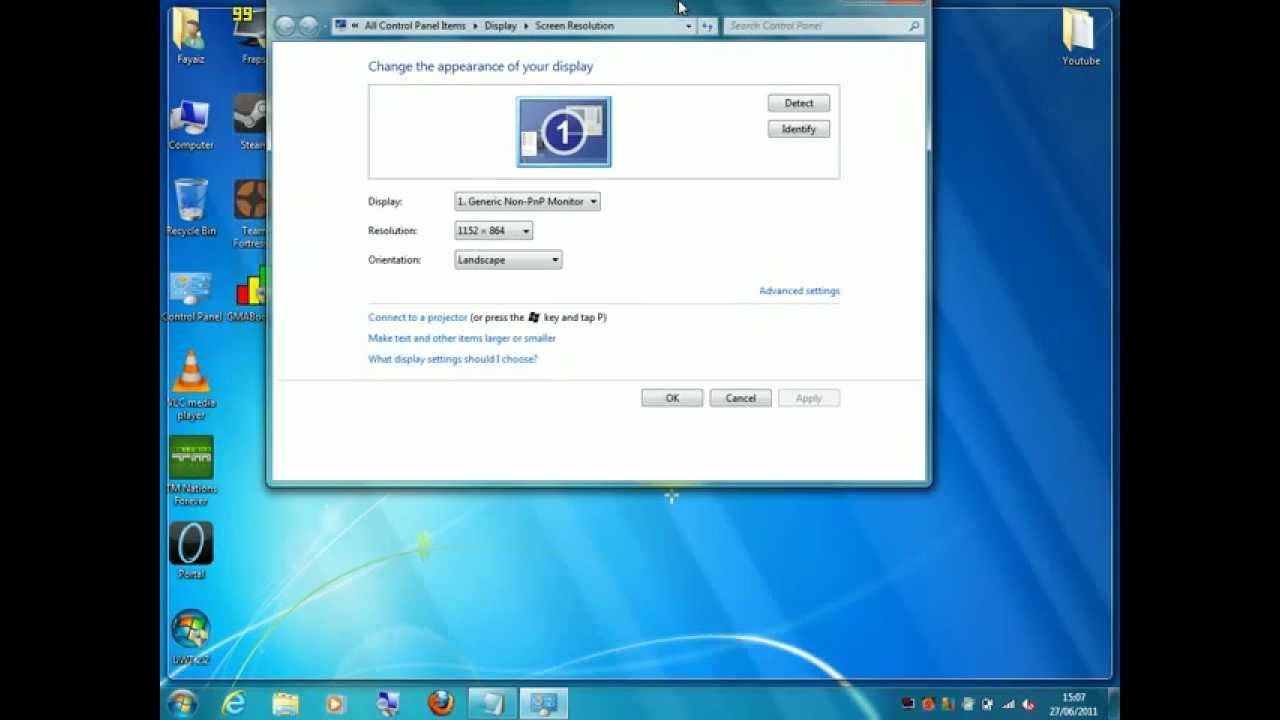Switch to the Screen Resolution taskbar window
The height and width of the screenshot is (720, 1280).
click(x=544, y=703)
